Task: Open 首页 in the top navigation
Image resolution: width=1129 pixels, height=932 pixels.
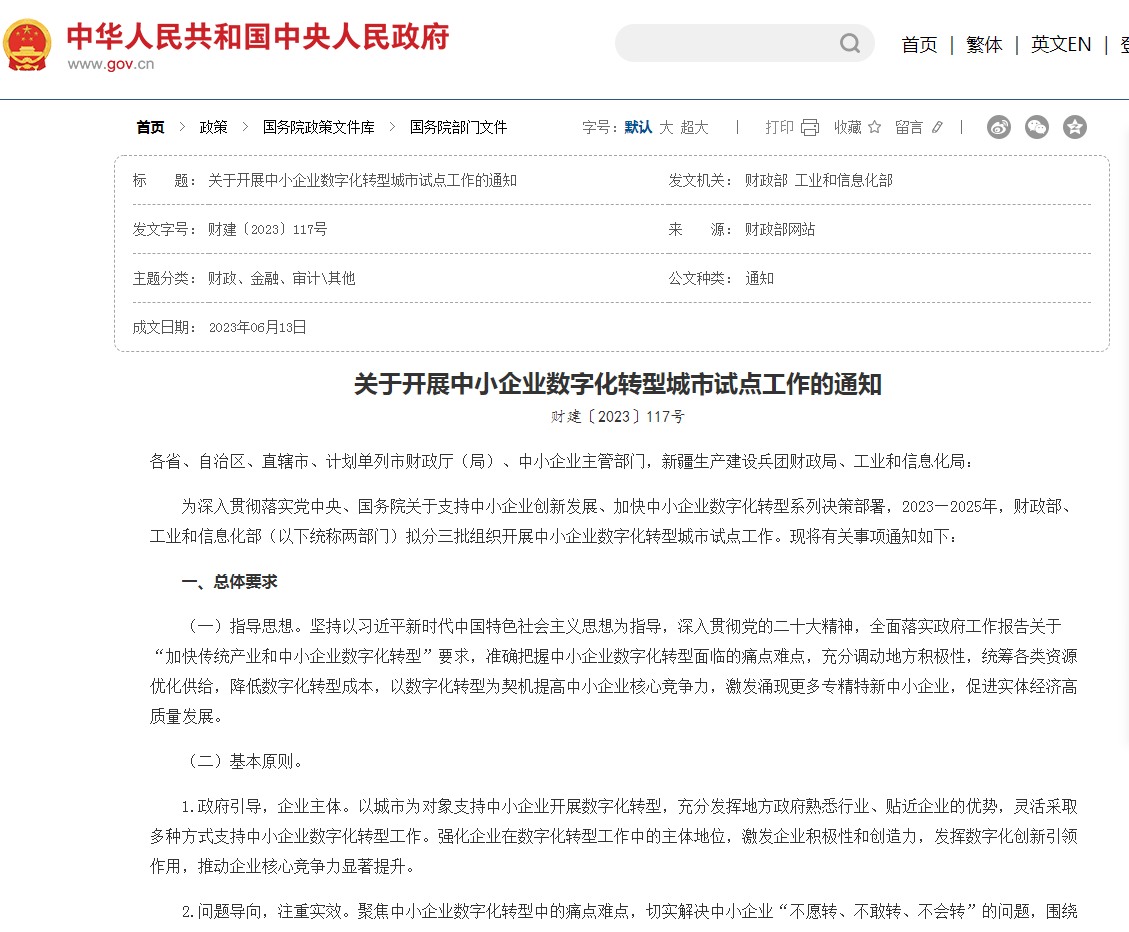Action: click(x=919, y=45)
